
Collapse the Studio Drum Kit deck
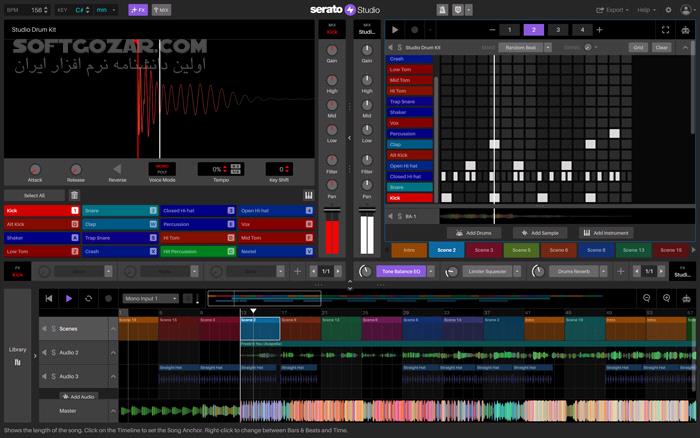click(685, 47)
